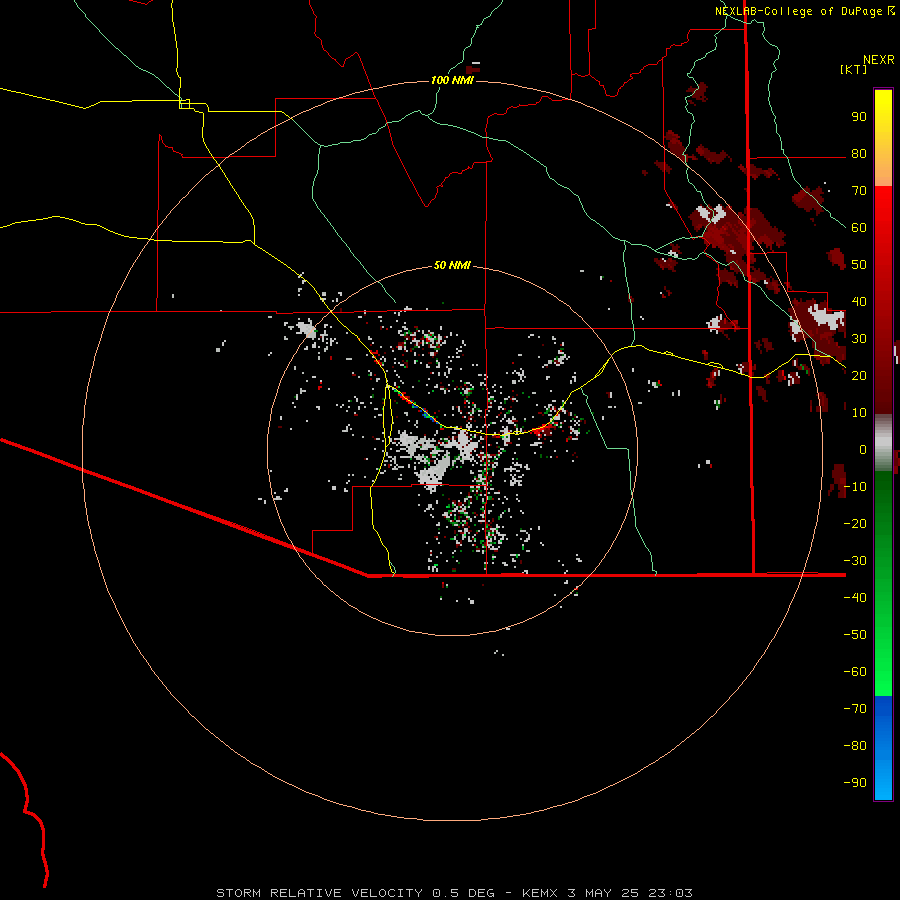The height and width of the screenshot is (900, 900).
Task: Click the KEMX station identifier in footer
Action: (x=540, y=893)
